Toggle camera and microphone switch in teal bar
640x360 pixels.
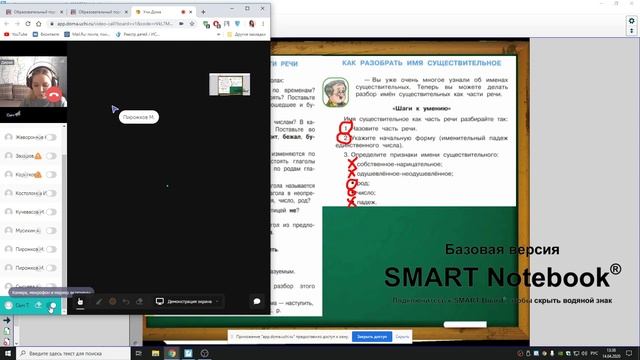click(x=52, y=306)
